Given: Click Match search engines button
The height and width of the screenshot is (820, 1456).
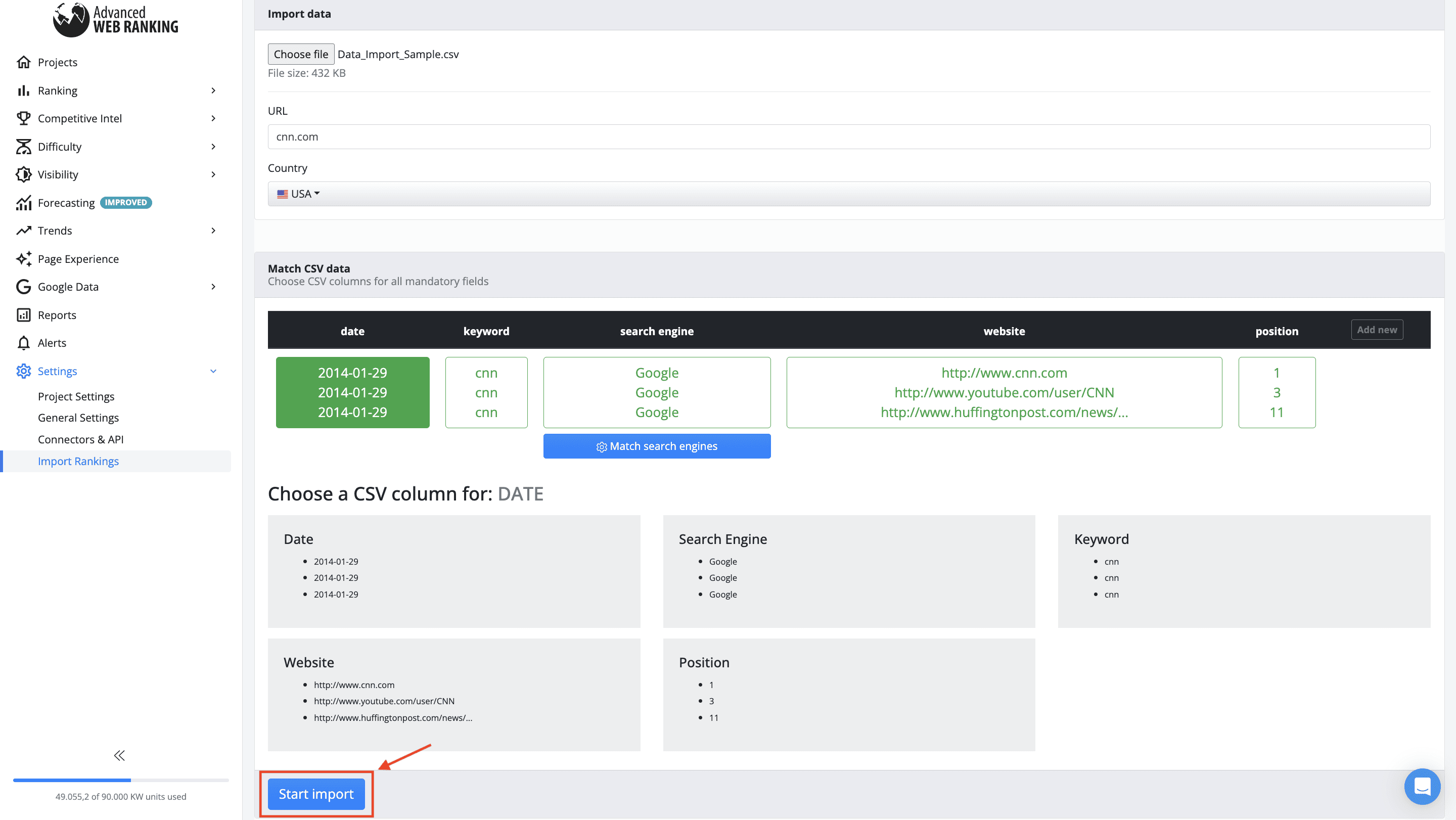Looking at the screenshot, I should (656, 446).
